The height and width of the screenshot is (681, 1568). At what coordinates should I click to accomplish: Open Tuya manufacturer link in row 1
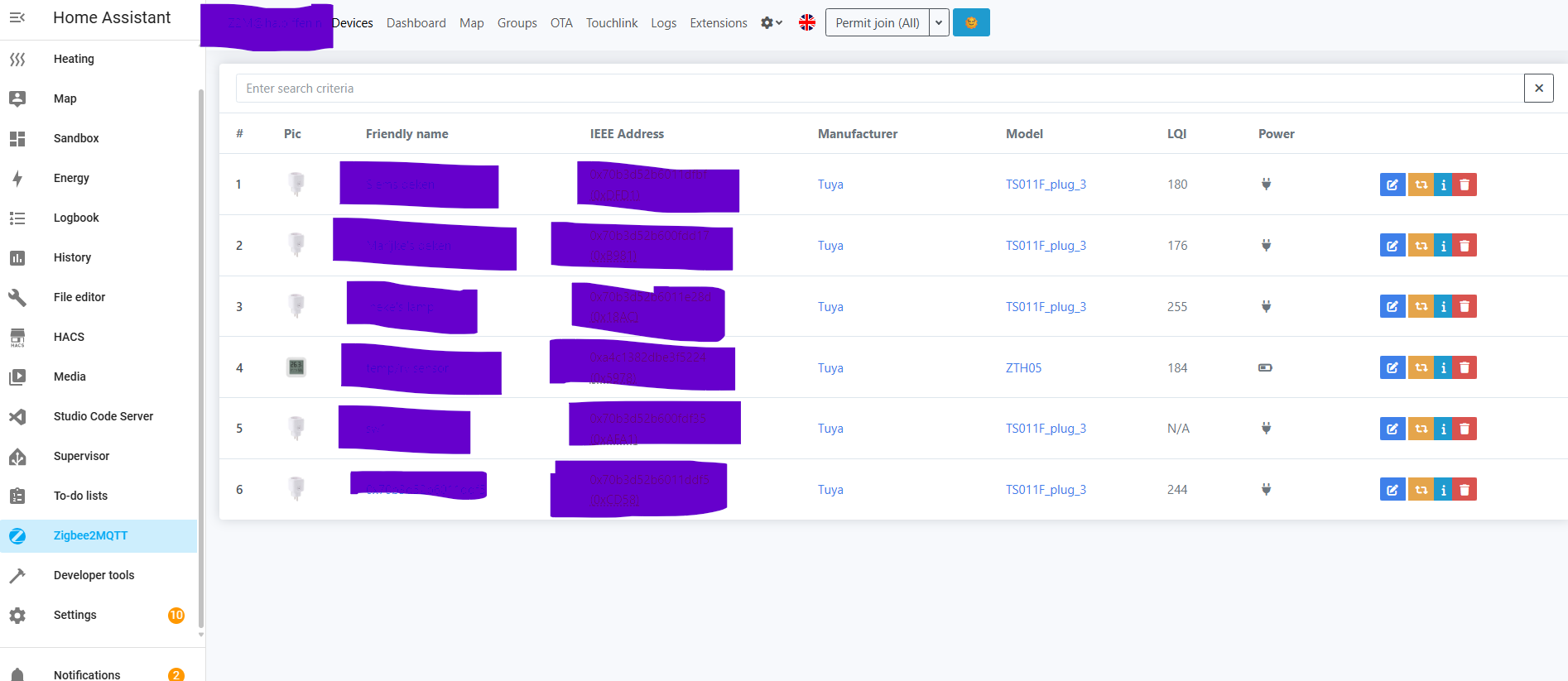point(830,185)
